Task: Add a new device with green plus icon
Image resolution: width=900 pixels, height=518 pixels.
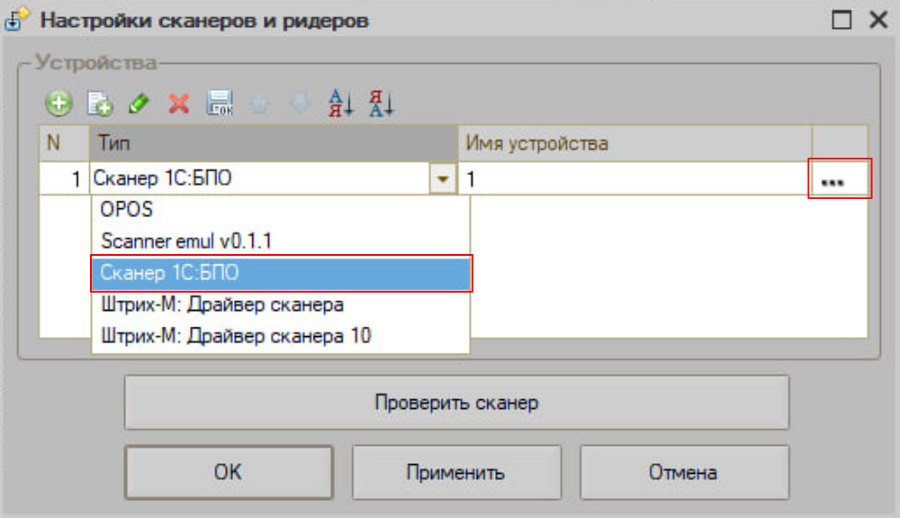Action: coord(59,104)
